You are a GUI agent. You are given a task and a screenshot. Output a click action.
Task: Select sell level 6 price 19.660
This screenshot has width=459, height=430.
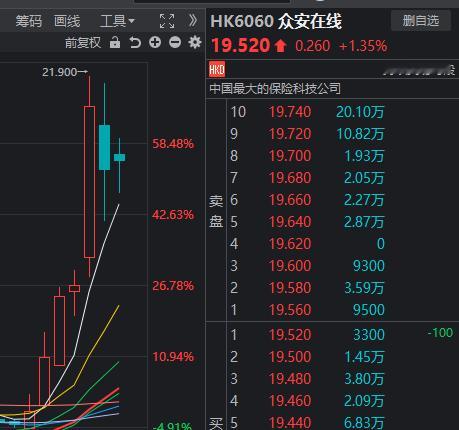coord(290,200)
